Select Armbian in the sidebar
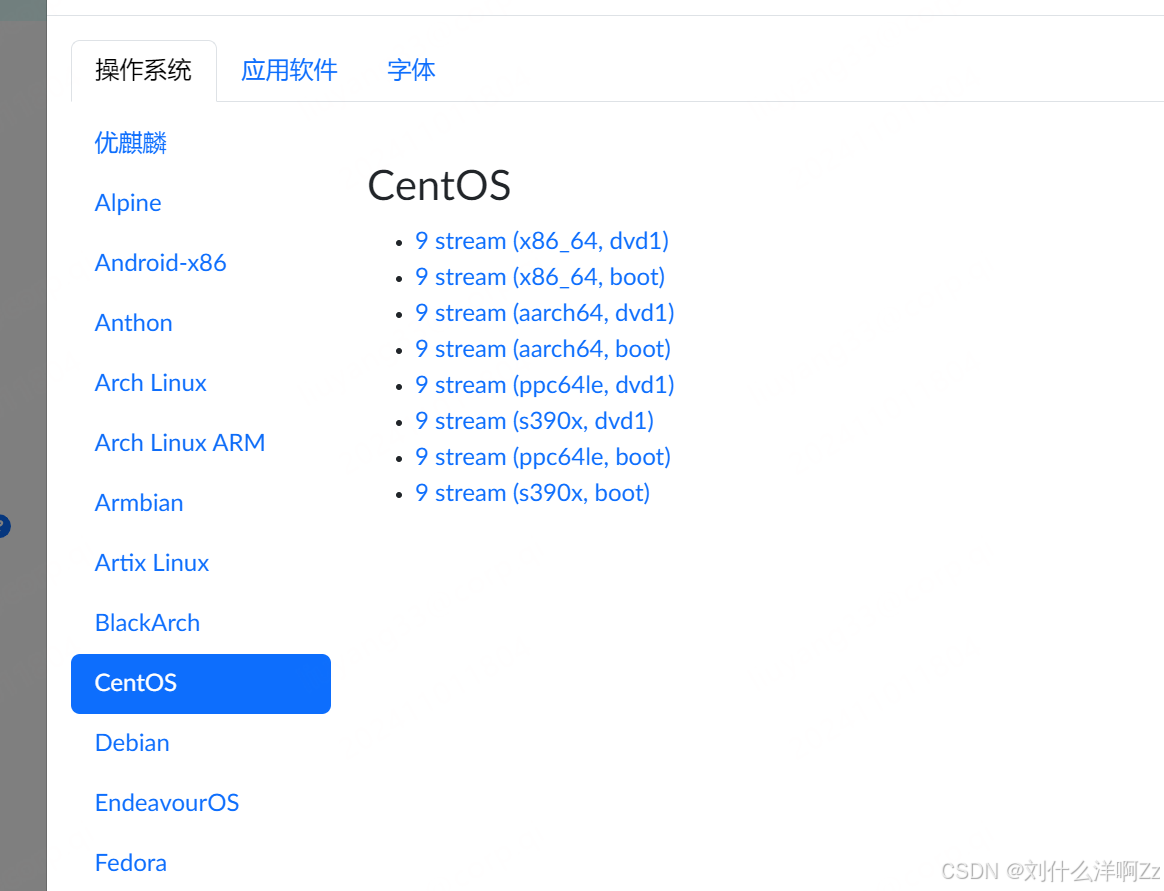The image size is (1164, 891). click(x=139, y=503)
